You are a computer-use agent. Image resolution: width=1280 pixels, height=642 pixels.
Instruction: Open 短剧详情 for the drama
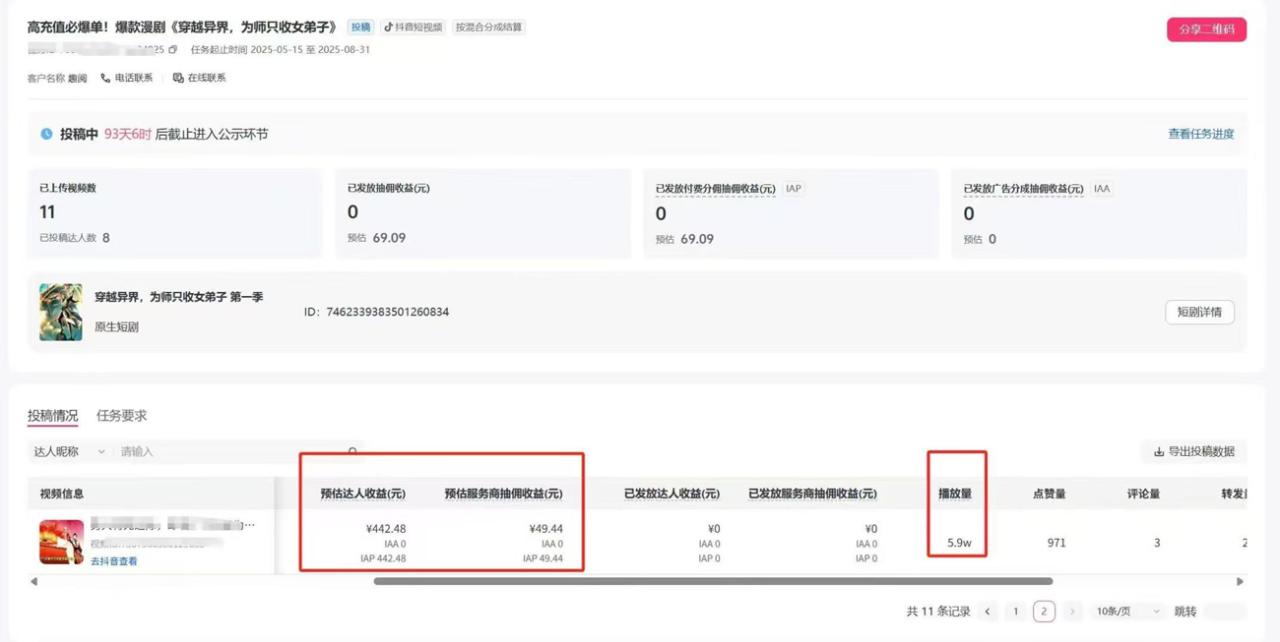1199,312
